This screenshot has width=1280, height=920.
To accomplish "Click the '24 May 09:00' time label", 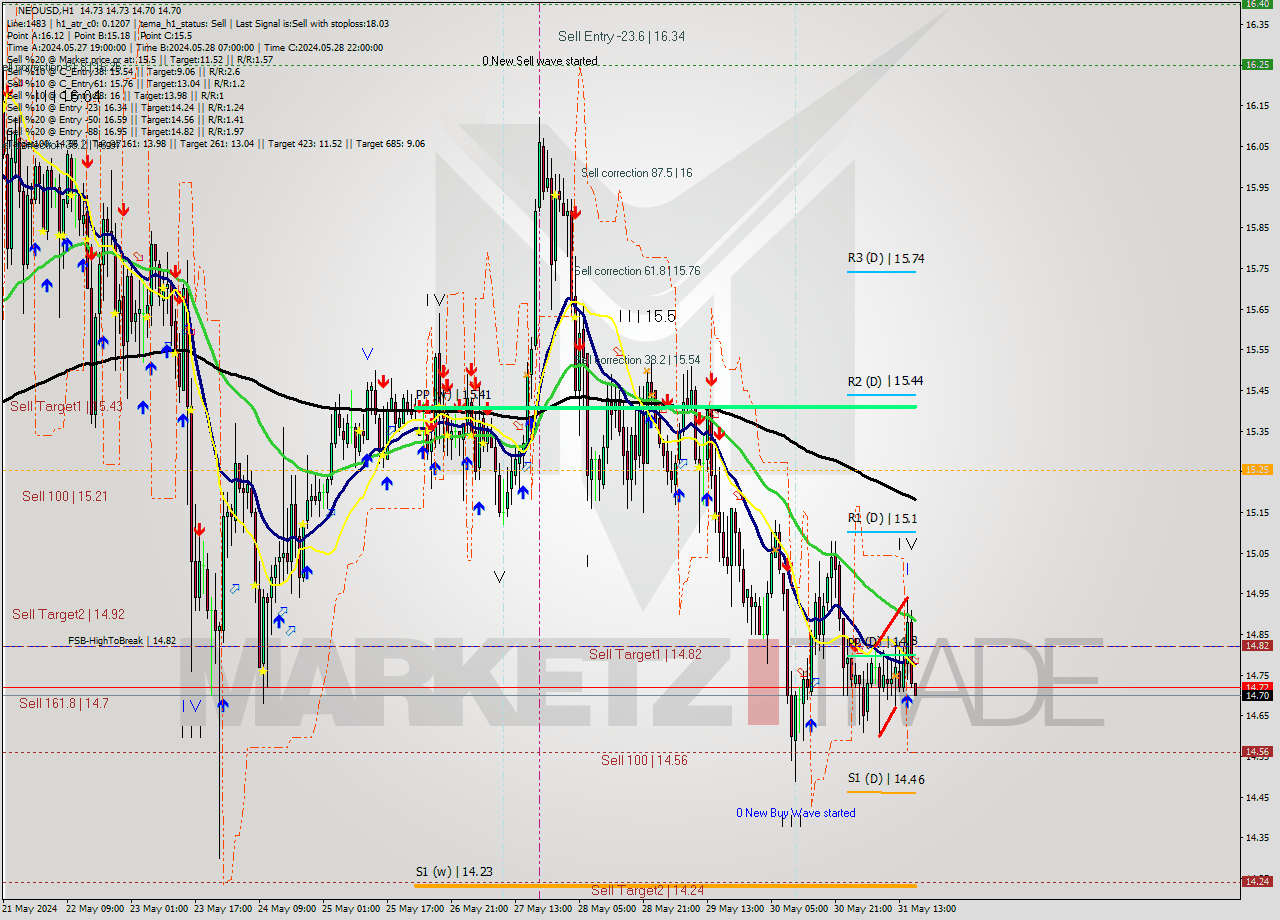I will (287, 908).
